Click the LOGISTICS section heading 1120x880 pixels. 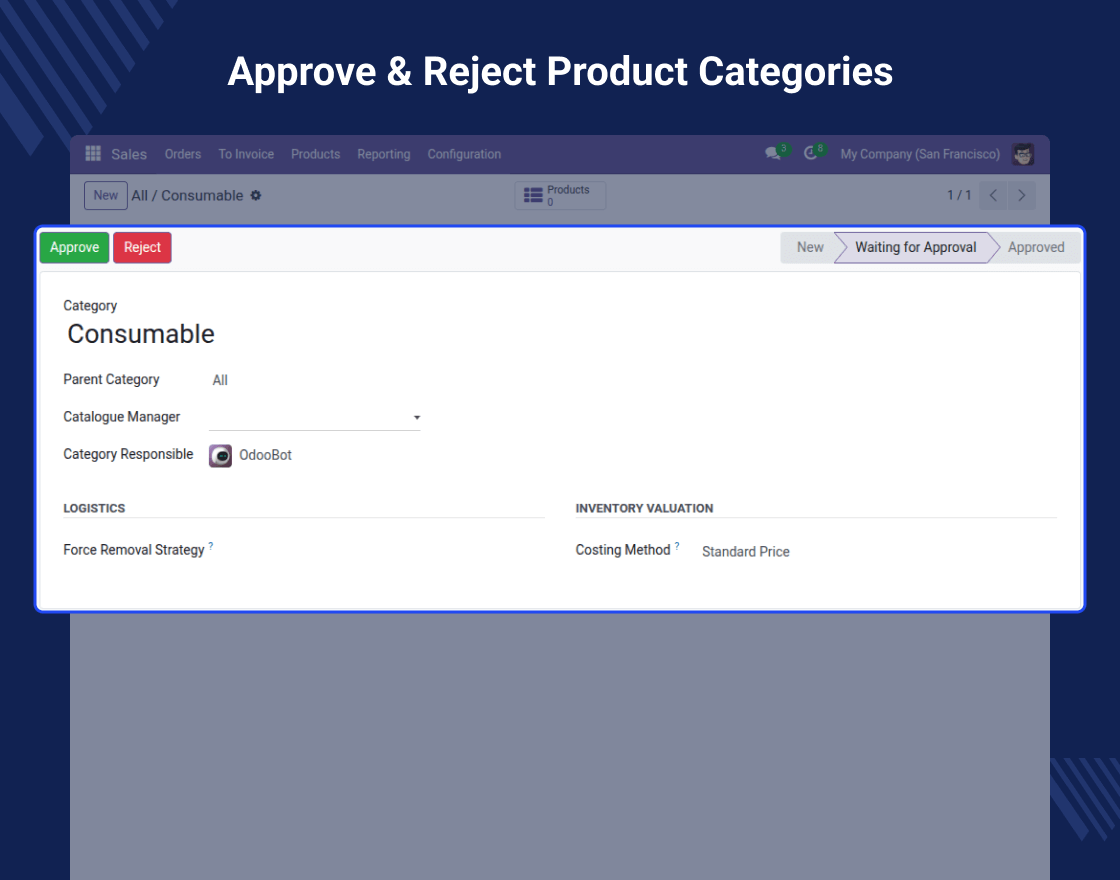(94, 508)
